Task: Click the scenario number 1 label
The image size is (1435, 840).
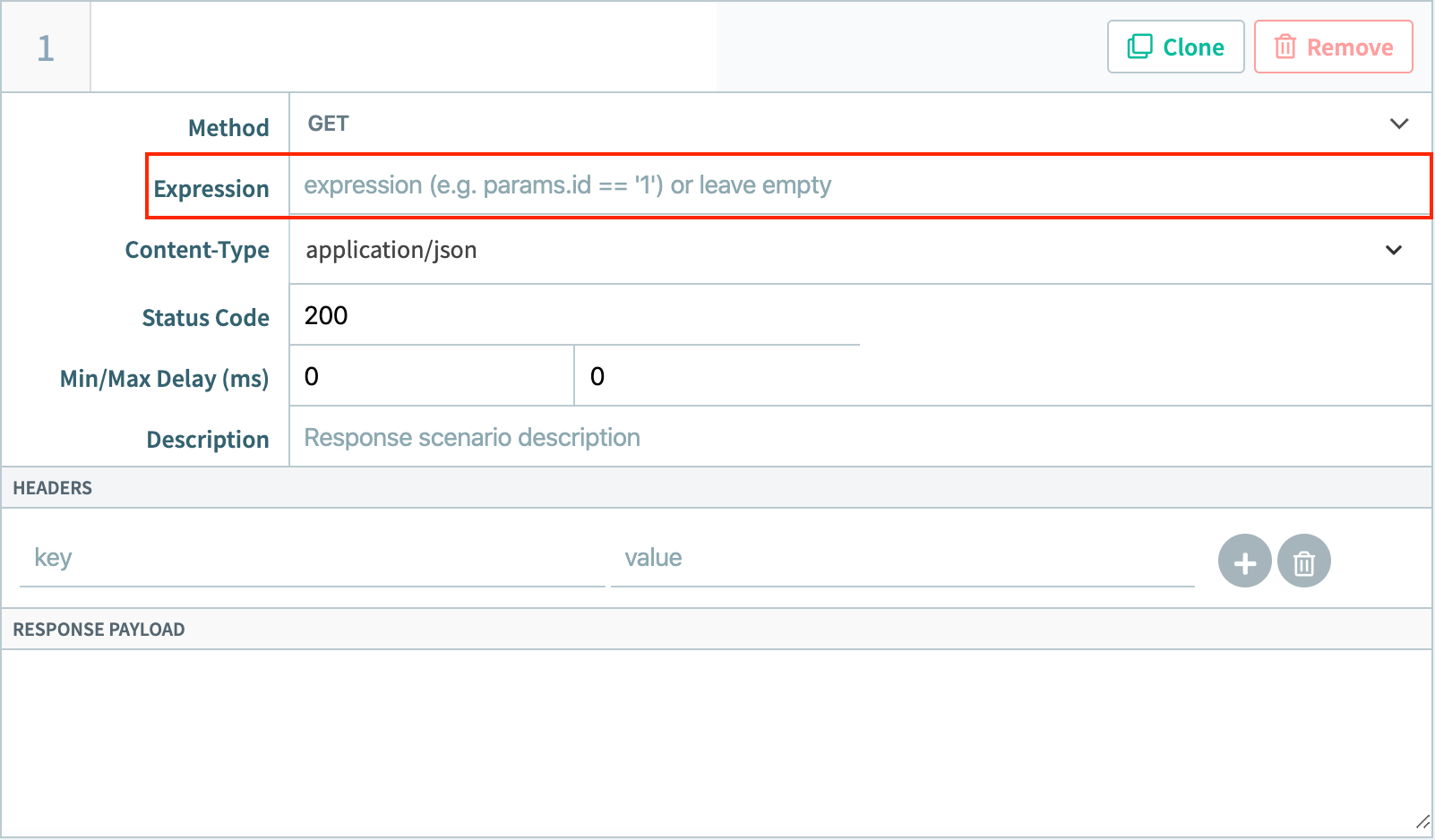Action: (46, 48)
